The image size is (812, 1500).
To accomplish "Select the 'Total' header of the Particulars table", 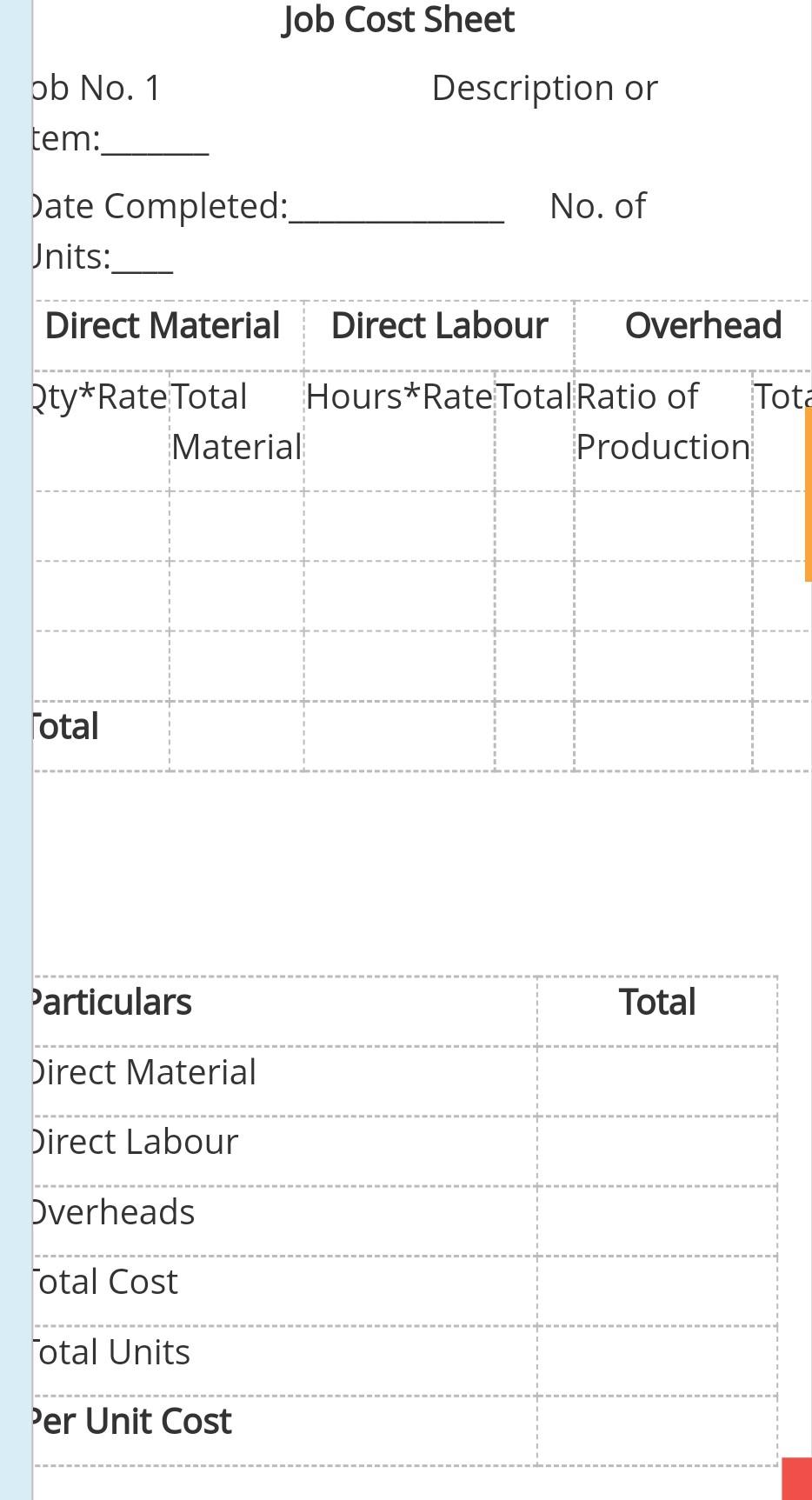I will pos(657,1002).
